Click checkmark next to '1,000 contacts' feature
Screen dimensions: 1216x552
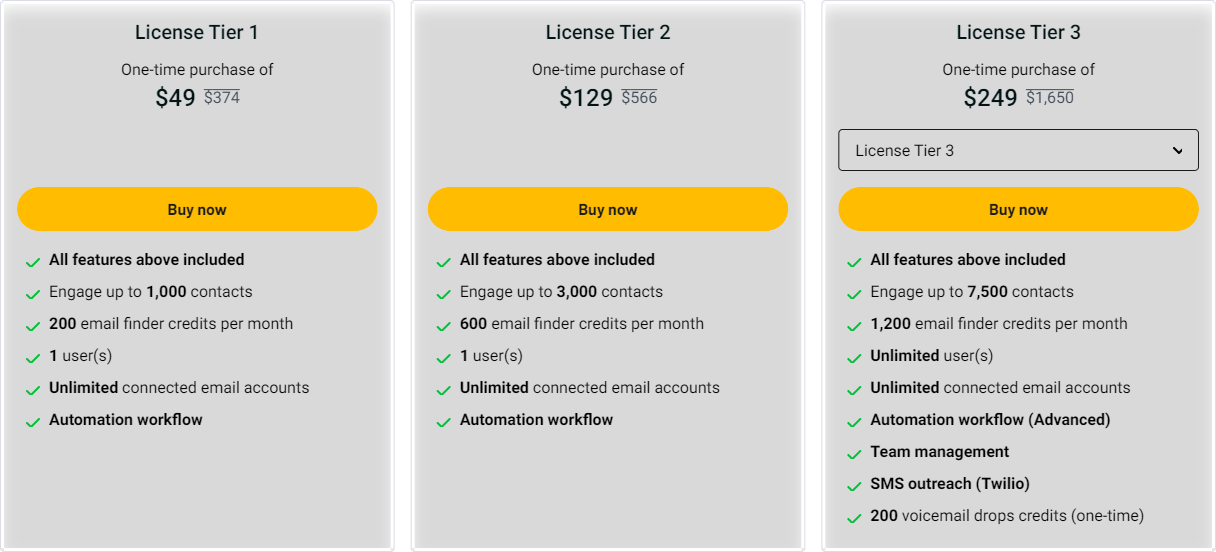(33, 294)
